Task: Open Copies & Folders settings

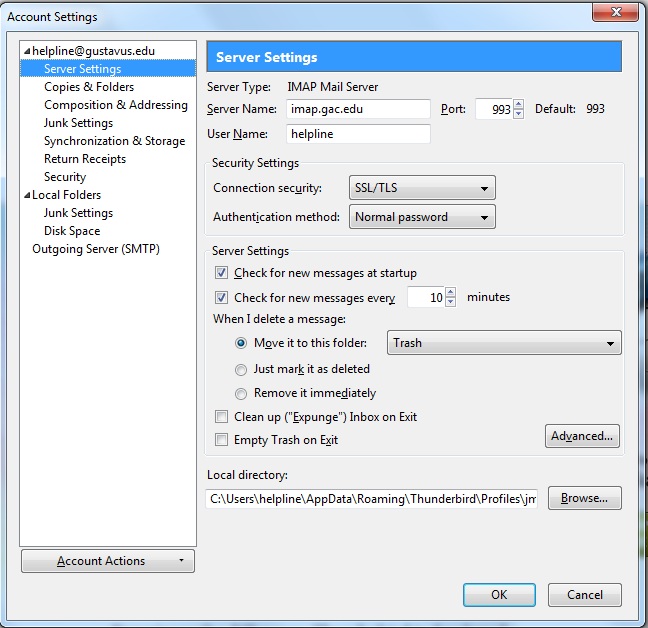Action: click(x=89, y=87)
